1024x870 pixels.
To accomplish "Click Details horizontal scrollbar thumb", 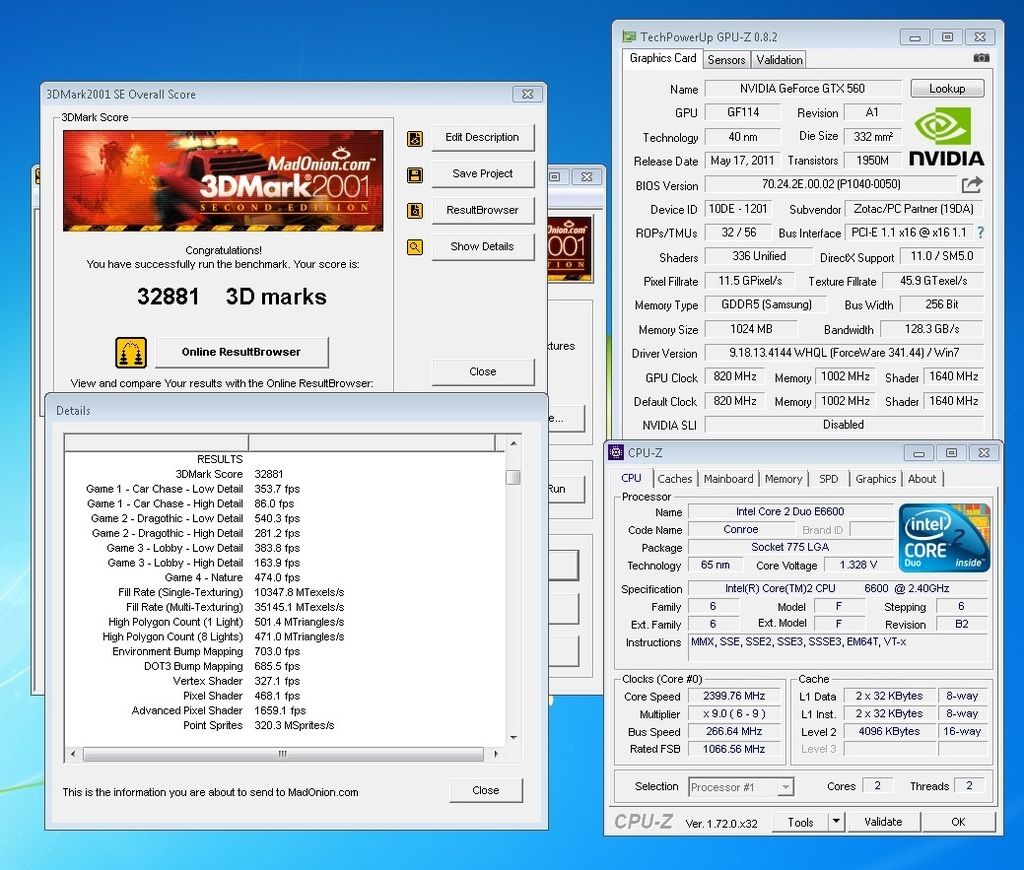I will (283, 754).
